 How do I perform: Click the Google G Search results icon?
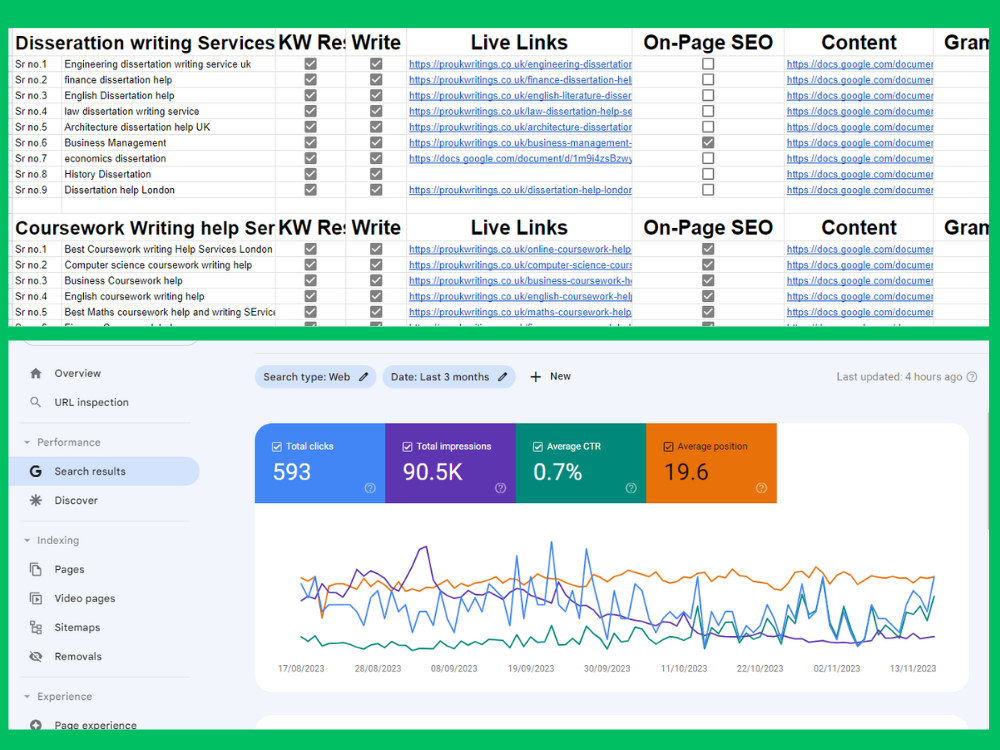point(36,471)
